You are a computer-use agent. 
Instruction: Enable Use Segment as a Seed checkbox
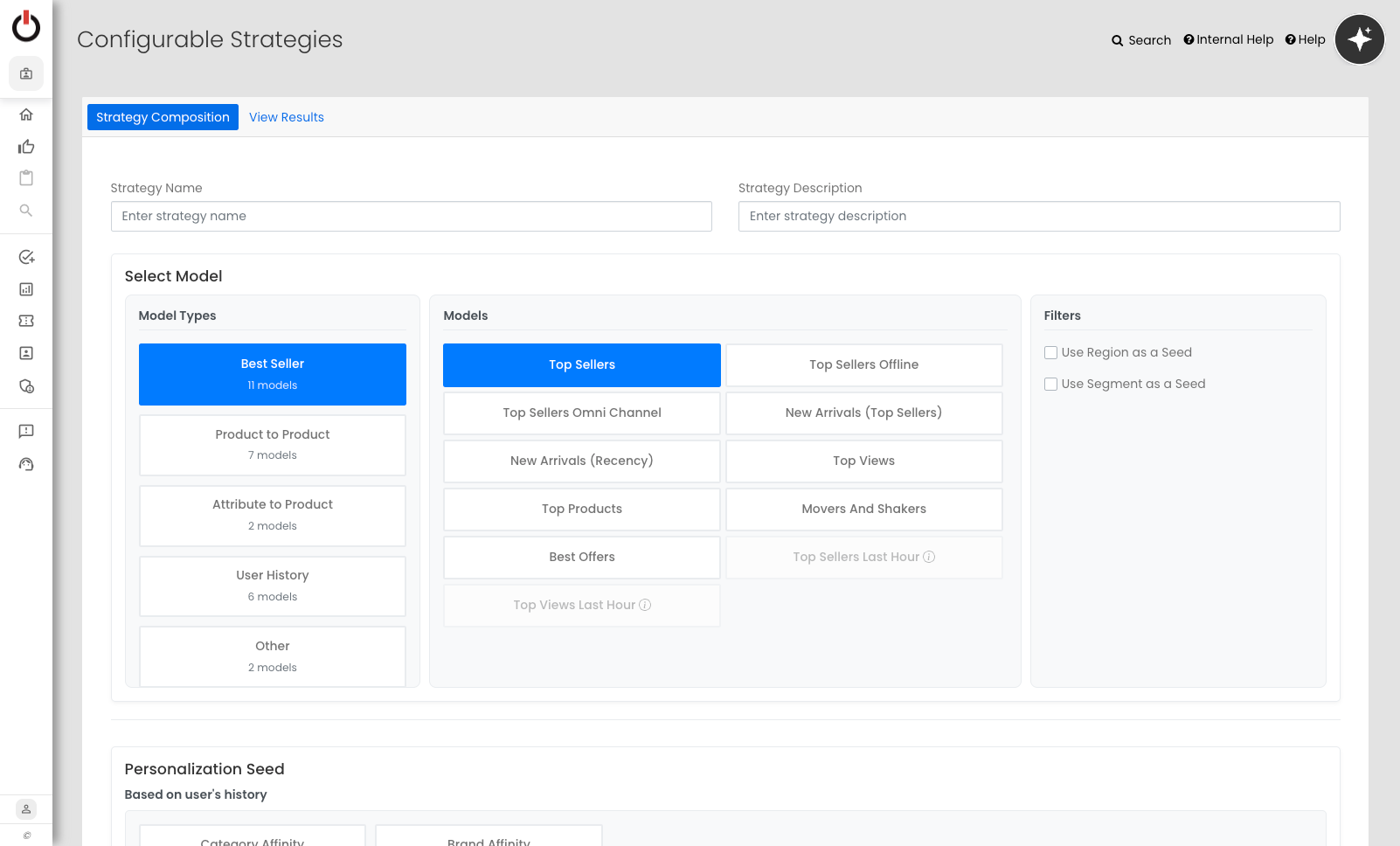(x=1050, y=385)
